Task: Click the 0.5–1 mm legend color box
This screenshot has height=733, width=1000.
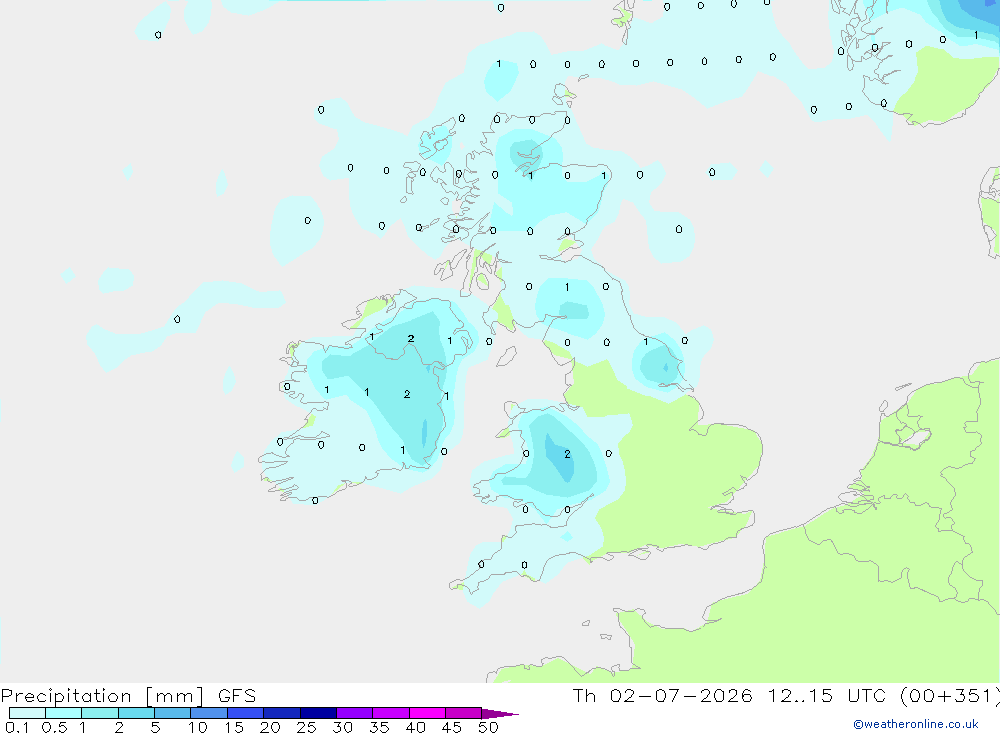Action: (64, 713)
